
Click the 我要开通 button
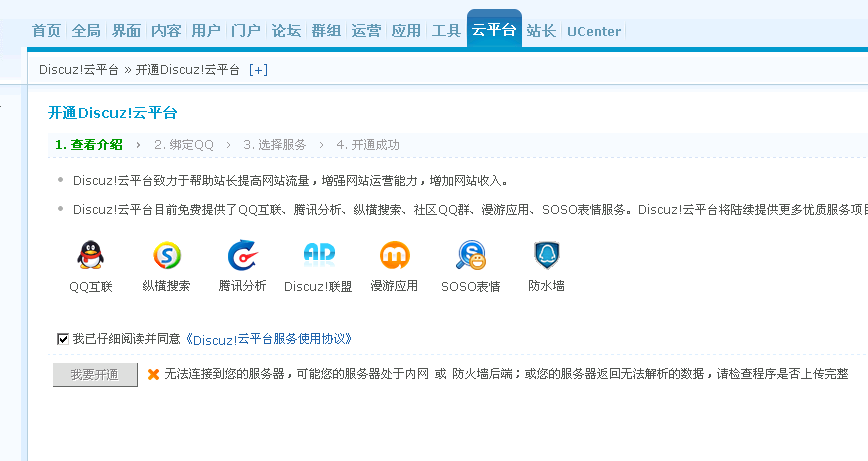click(x=95, y=375)
